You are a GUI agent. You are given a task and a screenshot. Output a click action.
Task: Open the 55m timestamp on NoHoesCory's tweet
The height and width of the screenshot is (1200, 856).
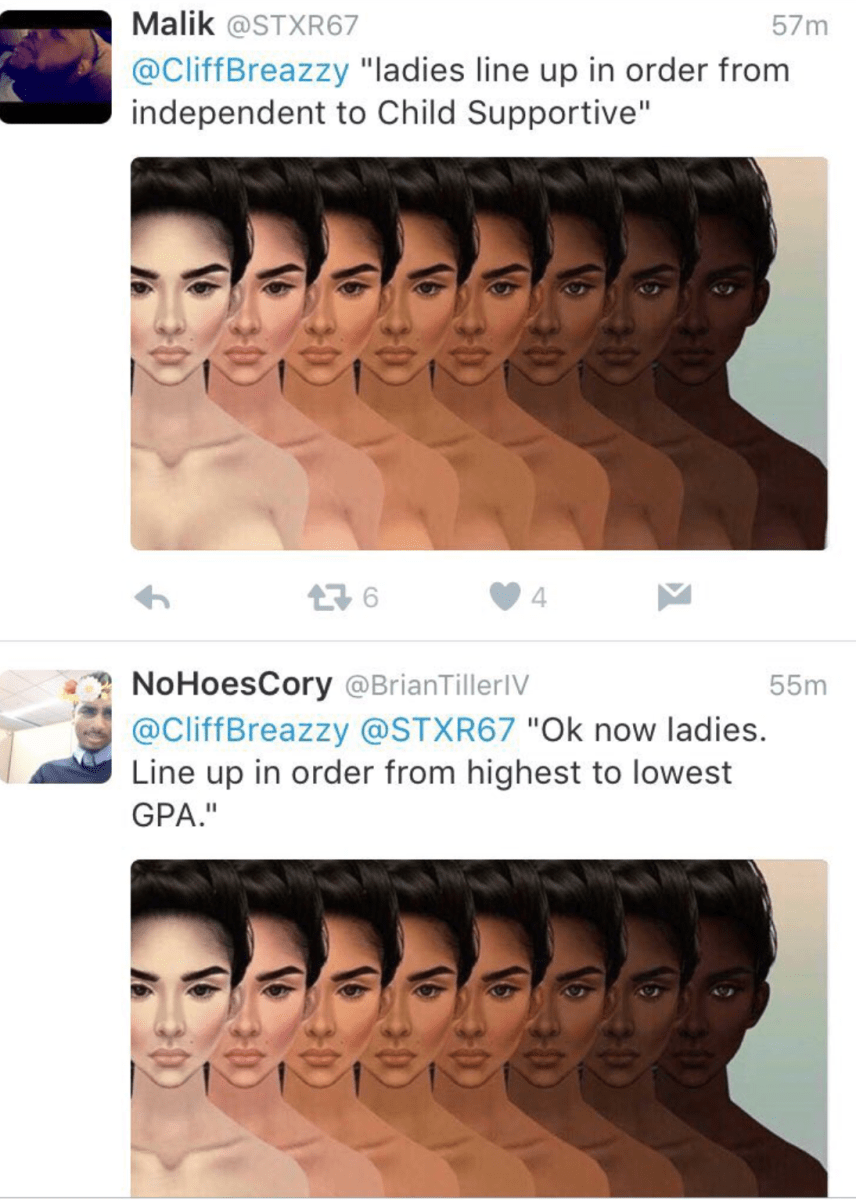[799, 686]
